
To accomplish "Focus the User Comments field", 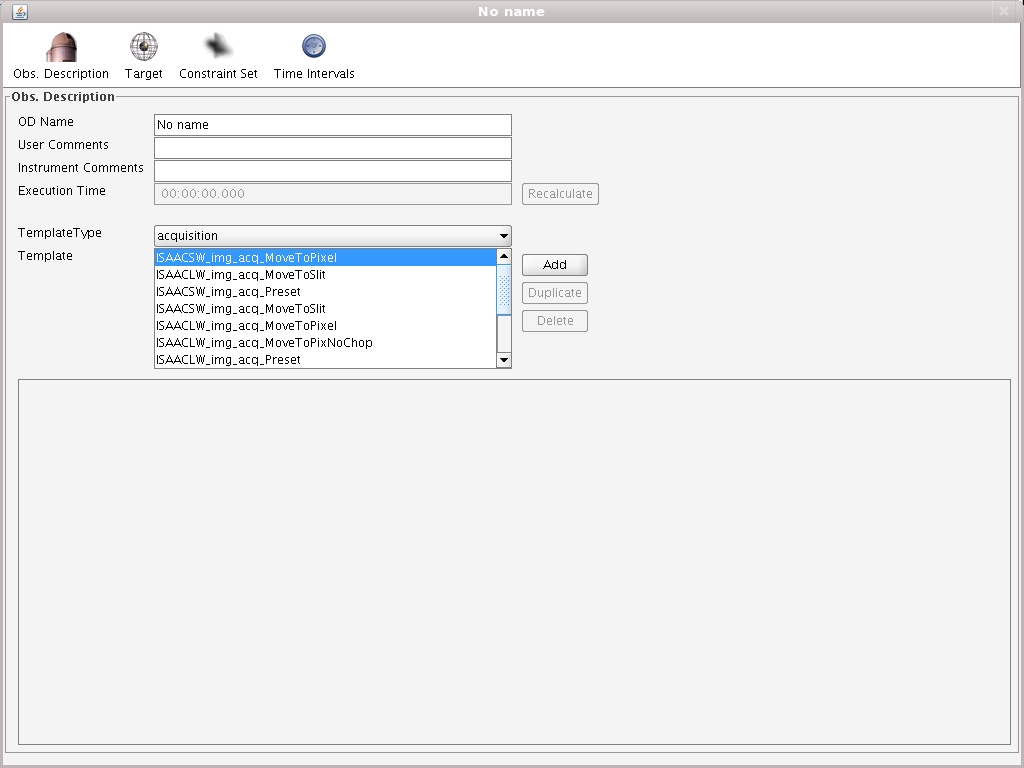I will [x=332, y=148].
